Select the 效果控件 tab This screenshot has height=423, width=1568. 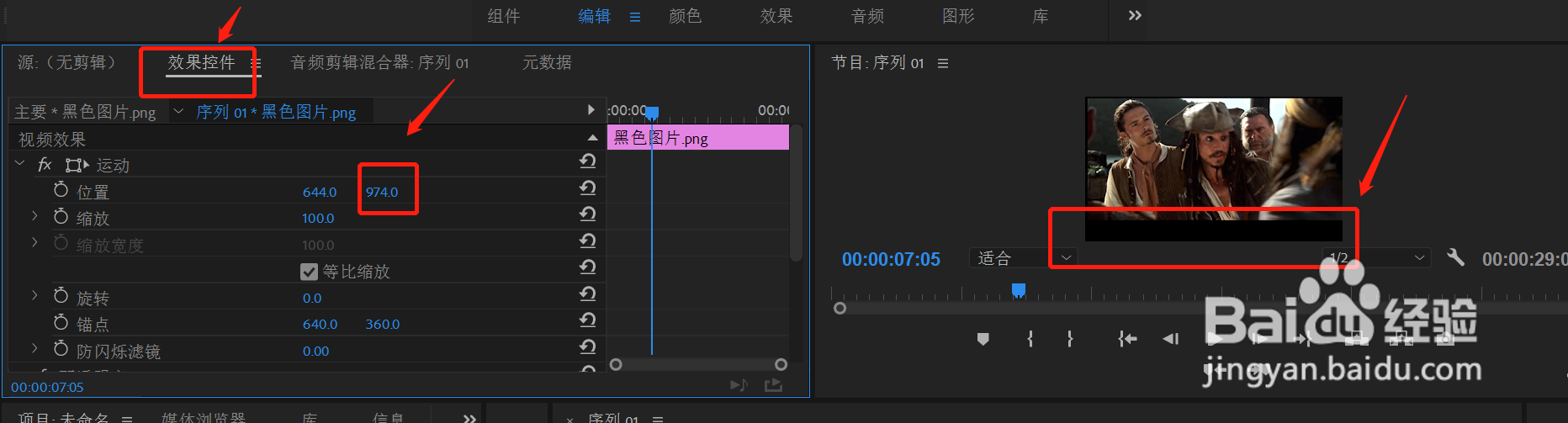click(201, 62)
